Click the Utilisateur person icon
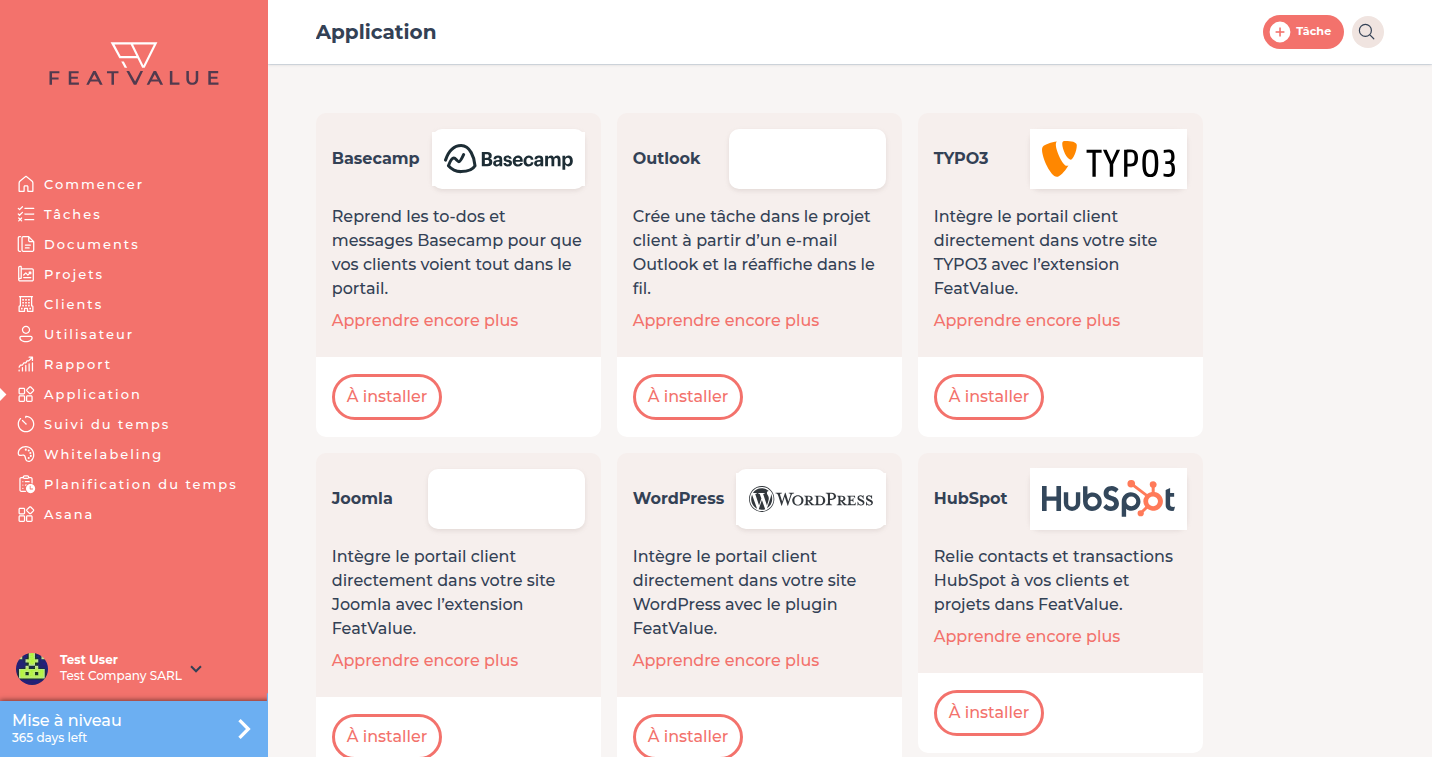Screen dimensions: 1432x757 (x=26, y=334)
